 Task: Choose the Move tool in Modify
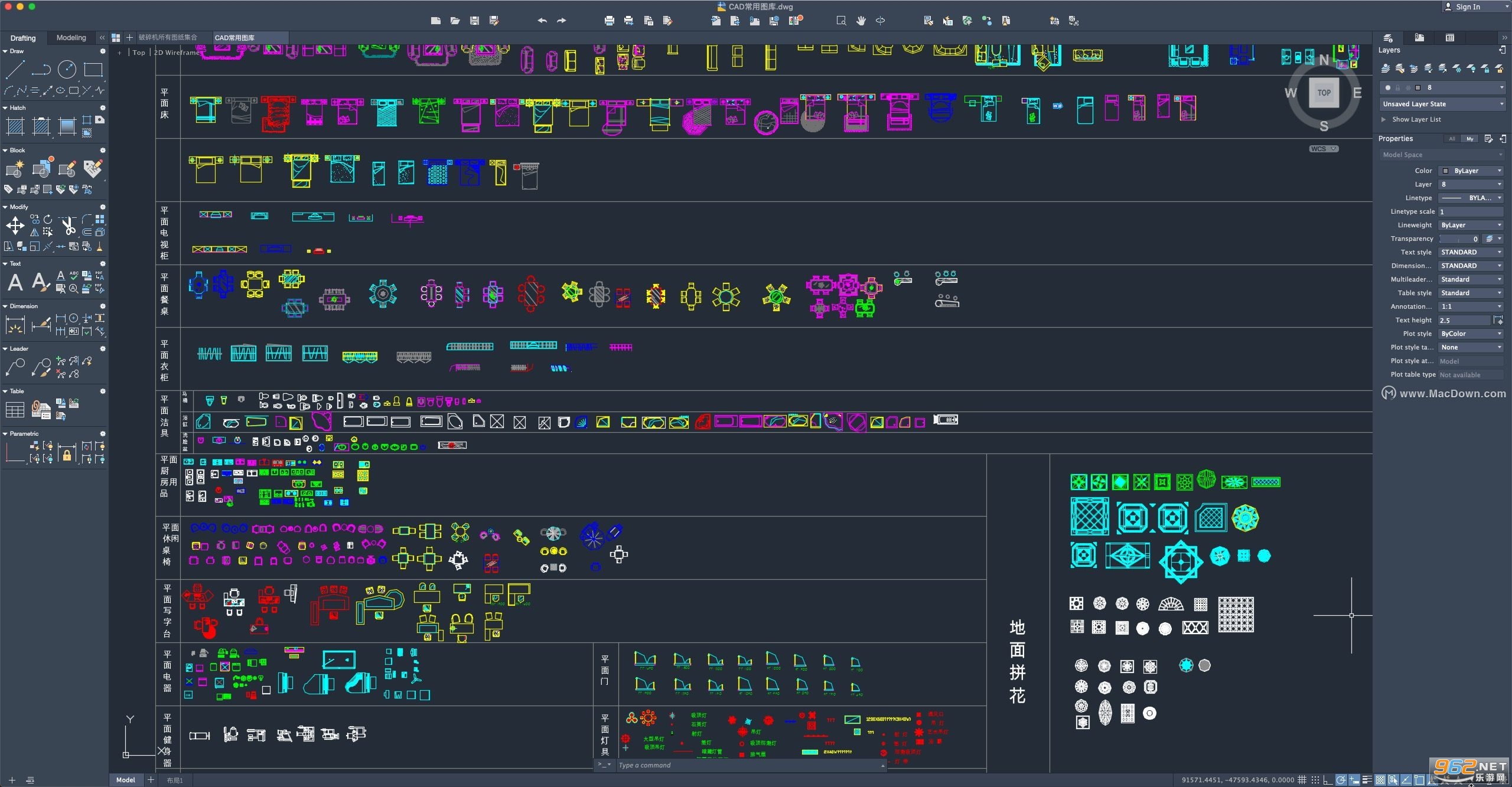click(x=15, y=225)
